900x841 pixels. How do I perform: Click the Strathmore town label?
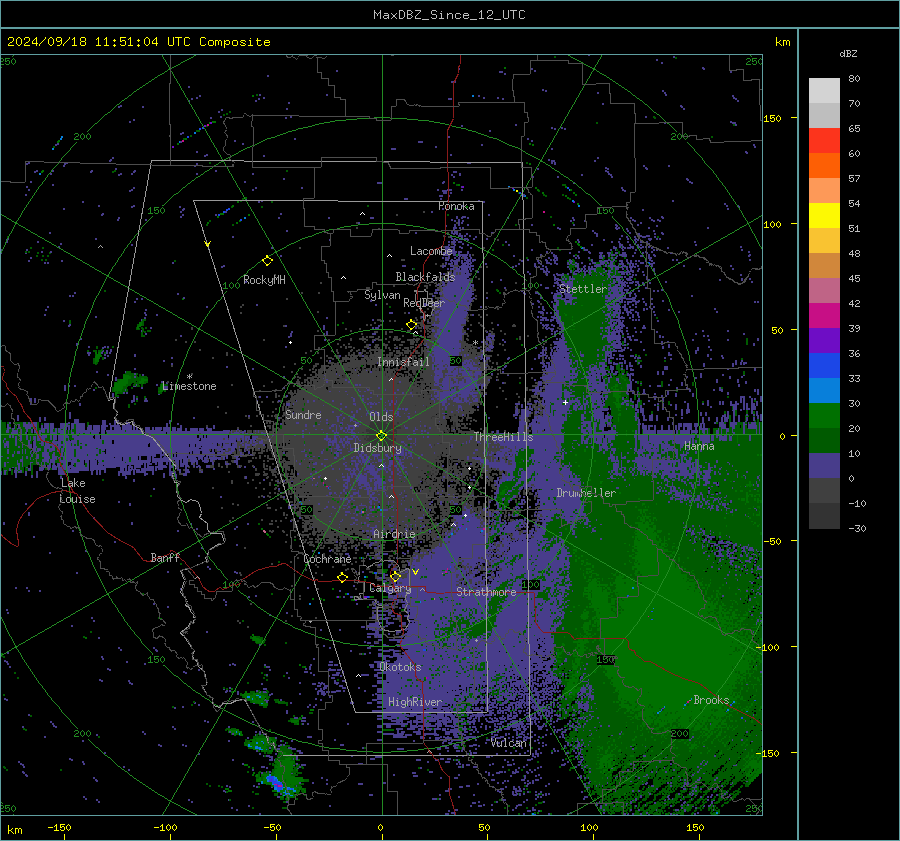tap(486, 592)
